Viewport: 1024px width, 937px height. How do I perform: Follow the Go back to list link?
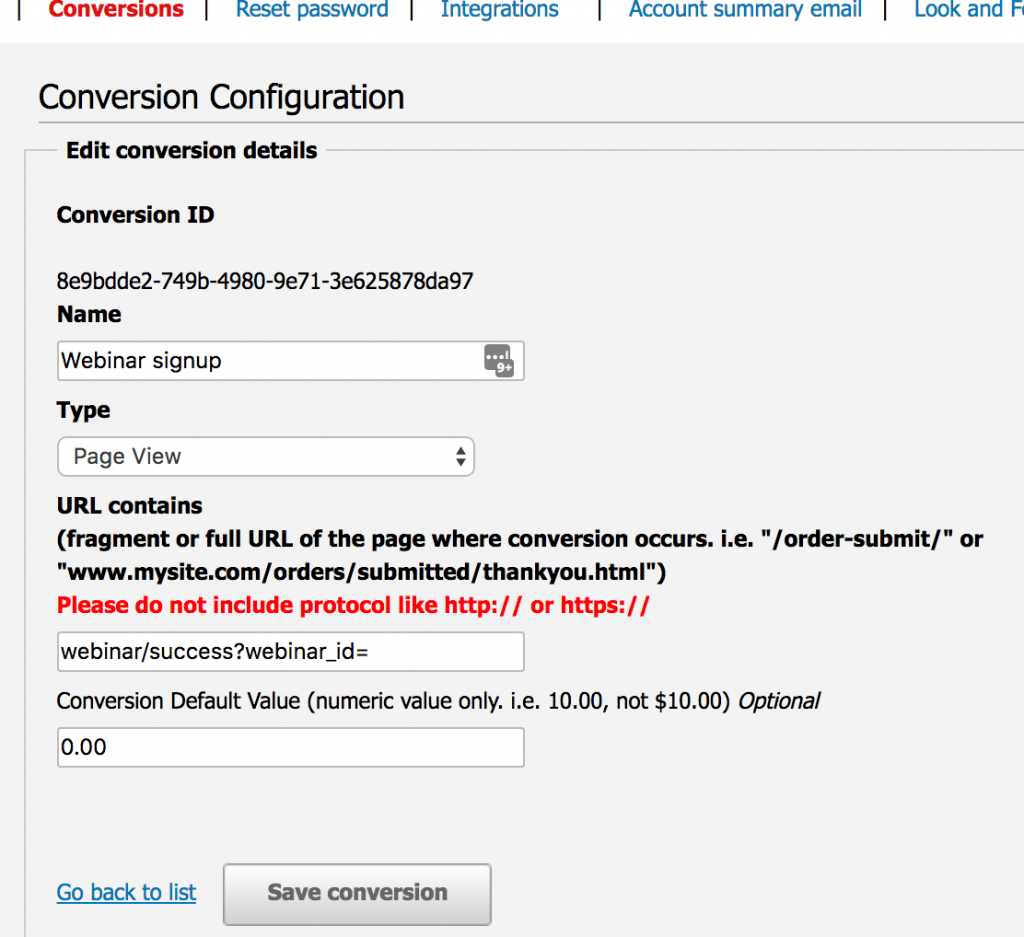coord(126,893)
